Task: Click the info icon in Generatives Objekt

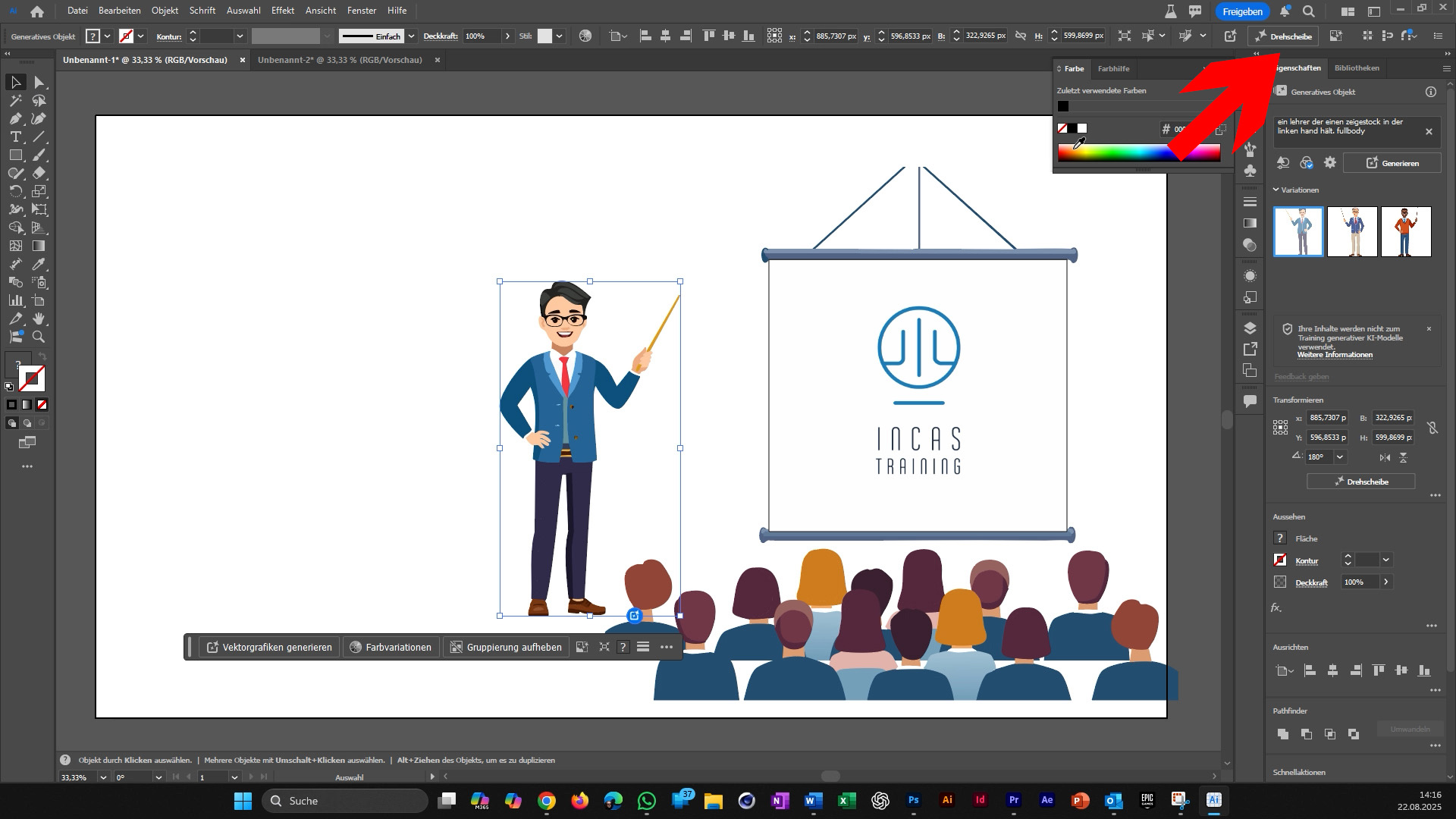Action: tap(1431, 92)
